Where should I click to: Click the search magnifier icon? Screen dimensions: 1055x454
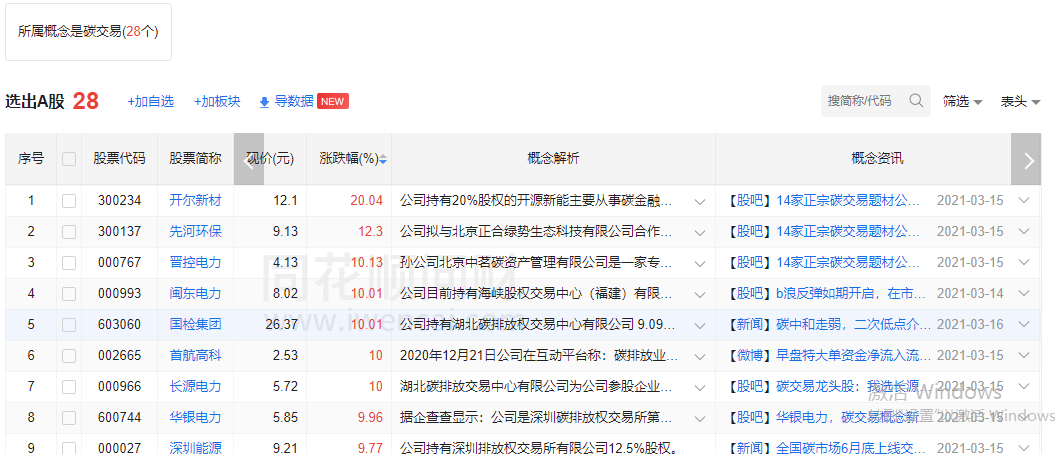[x=915, y=101]
